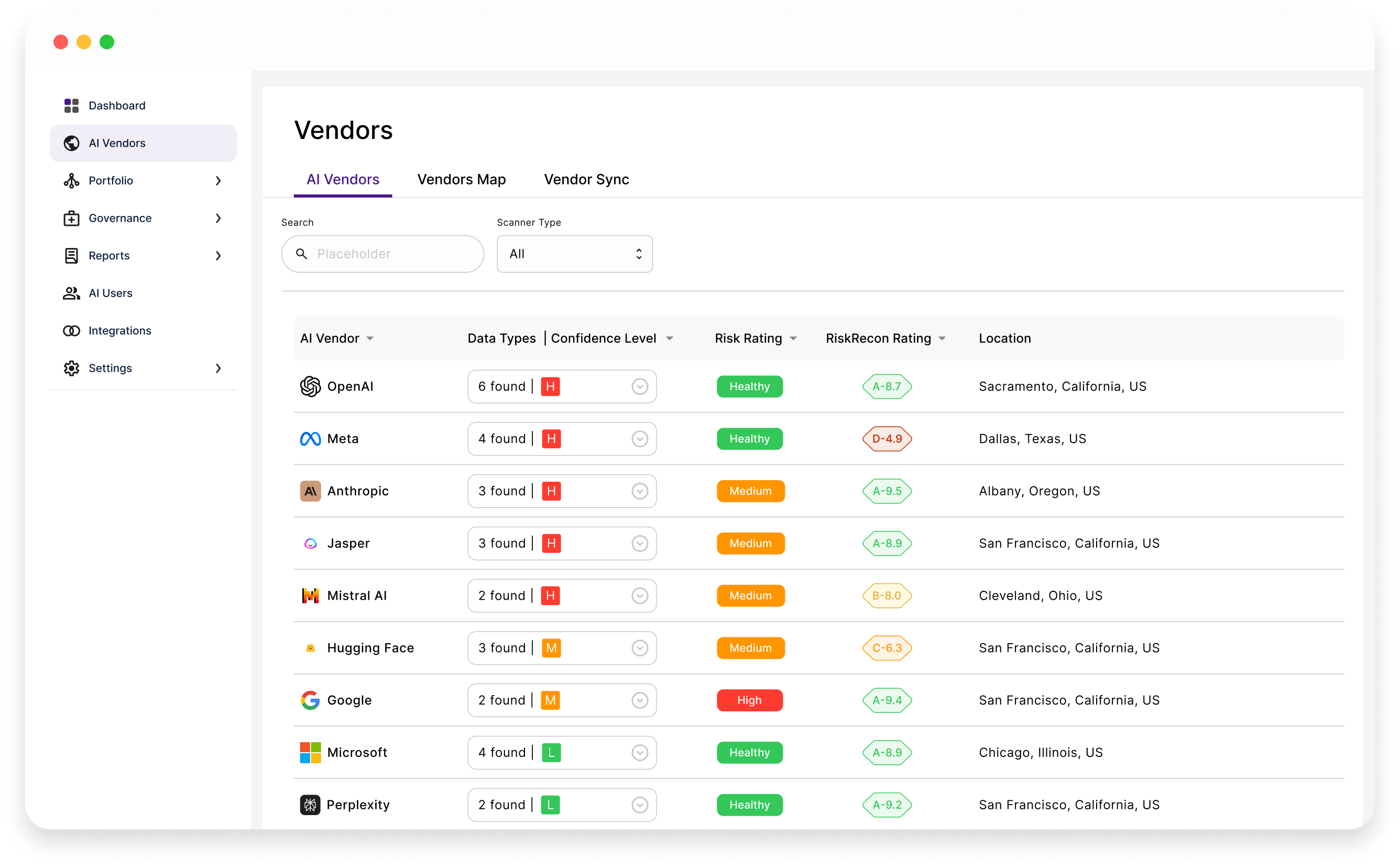1400x867 pixels.
Task: Click the Perplexity logo icon
Action: click(310, 805)
